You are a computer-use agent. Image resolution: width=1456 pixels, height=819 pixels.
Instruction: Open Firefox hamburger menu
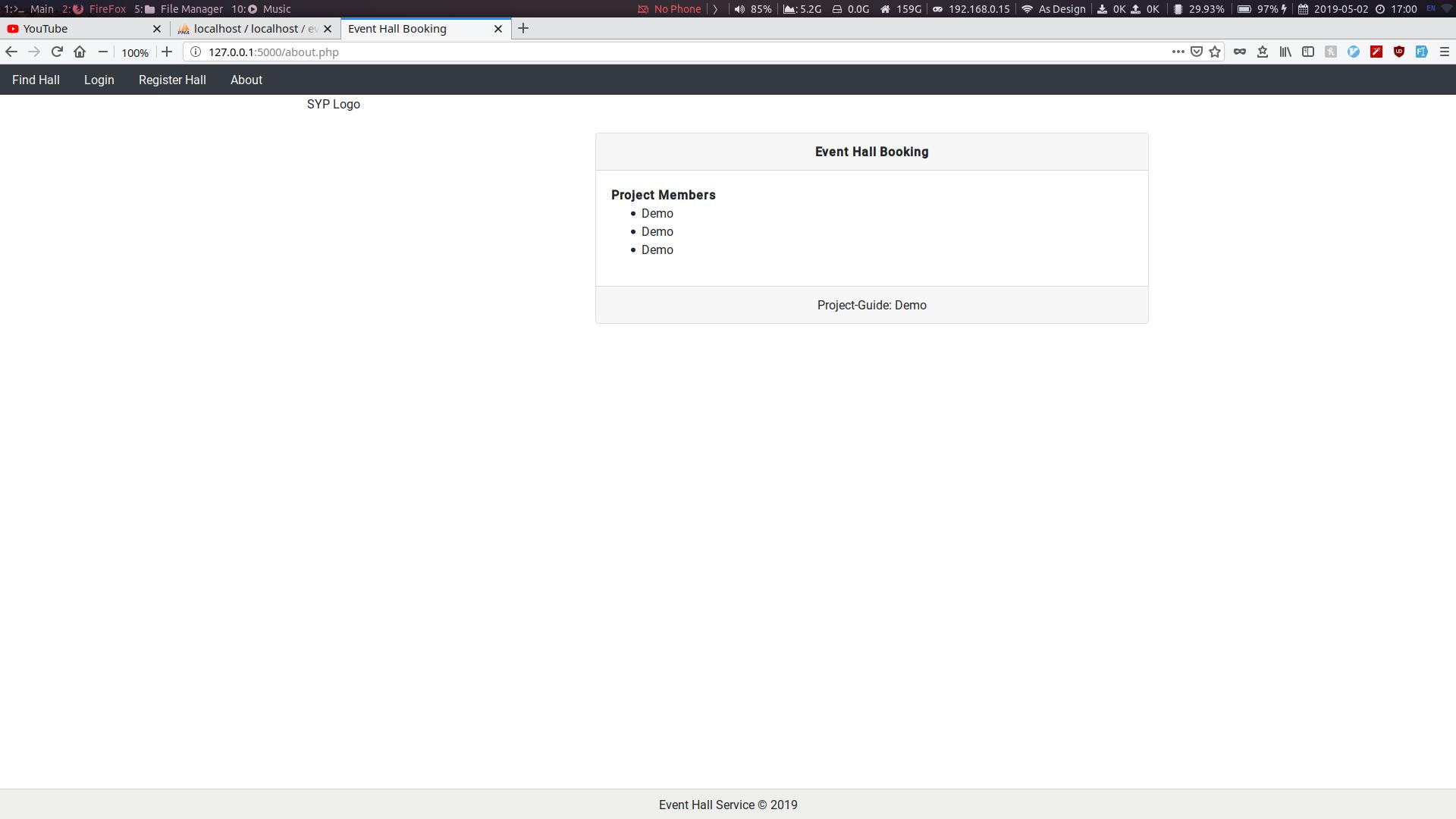click(x=1444, y=52)
